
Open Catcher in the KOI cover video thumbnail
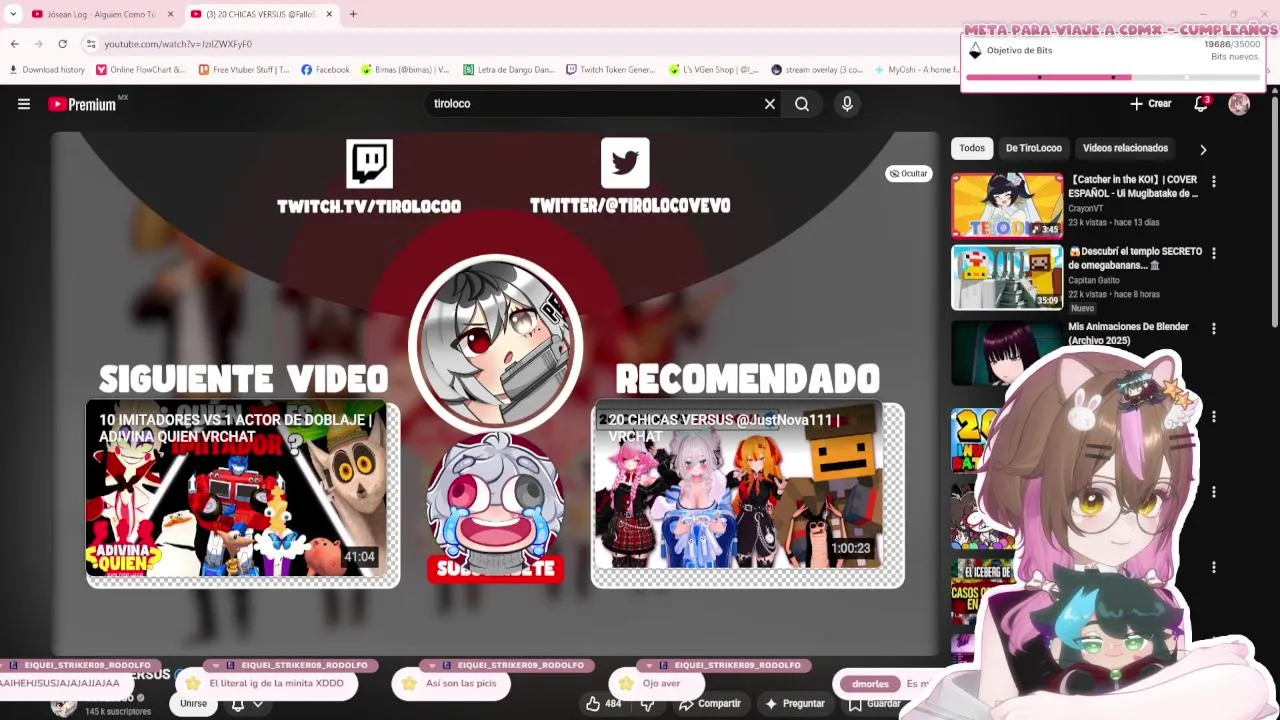point(1007,205)
